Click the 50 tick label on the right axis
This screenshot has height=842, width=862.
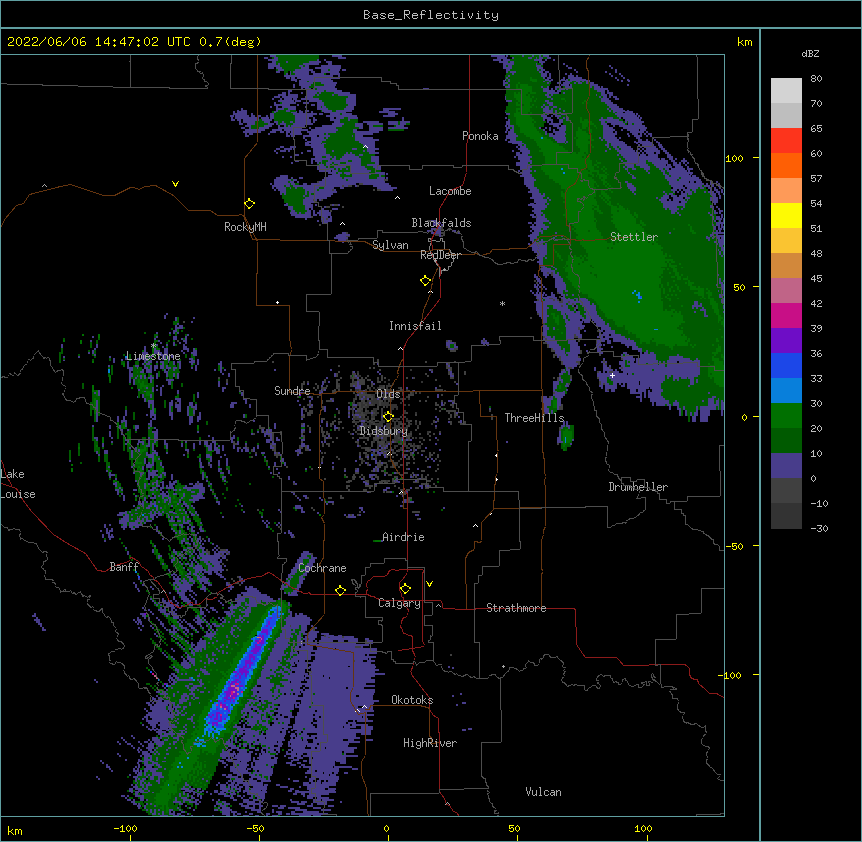(x=739, y=287)
